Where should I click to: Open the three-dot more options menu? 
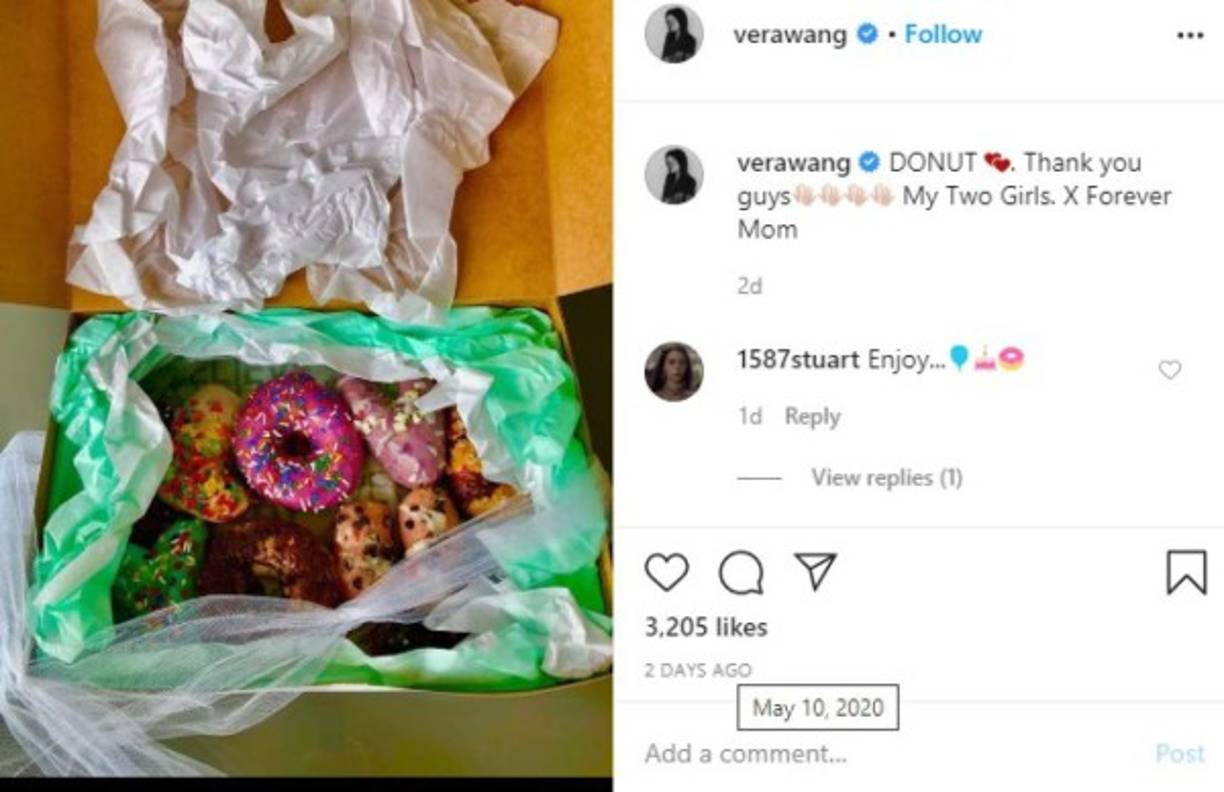coord(1190,36)
